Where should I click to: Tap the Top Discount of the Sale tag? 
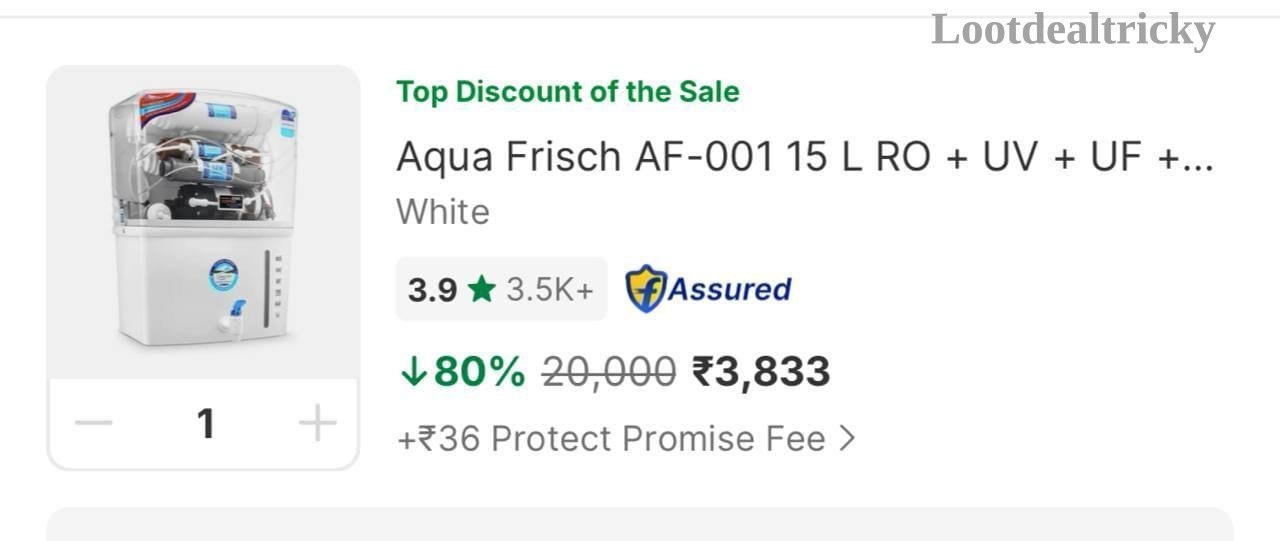tap(568, 92)
